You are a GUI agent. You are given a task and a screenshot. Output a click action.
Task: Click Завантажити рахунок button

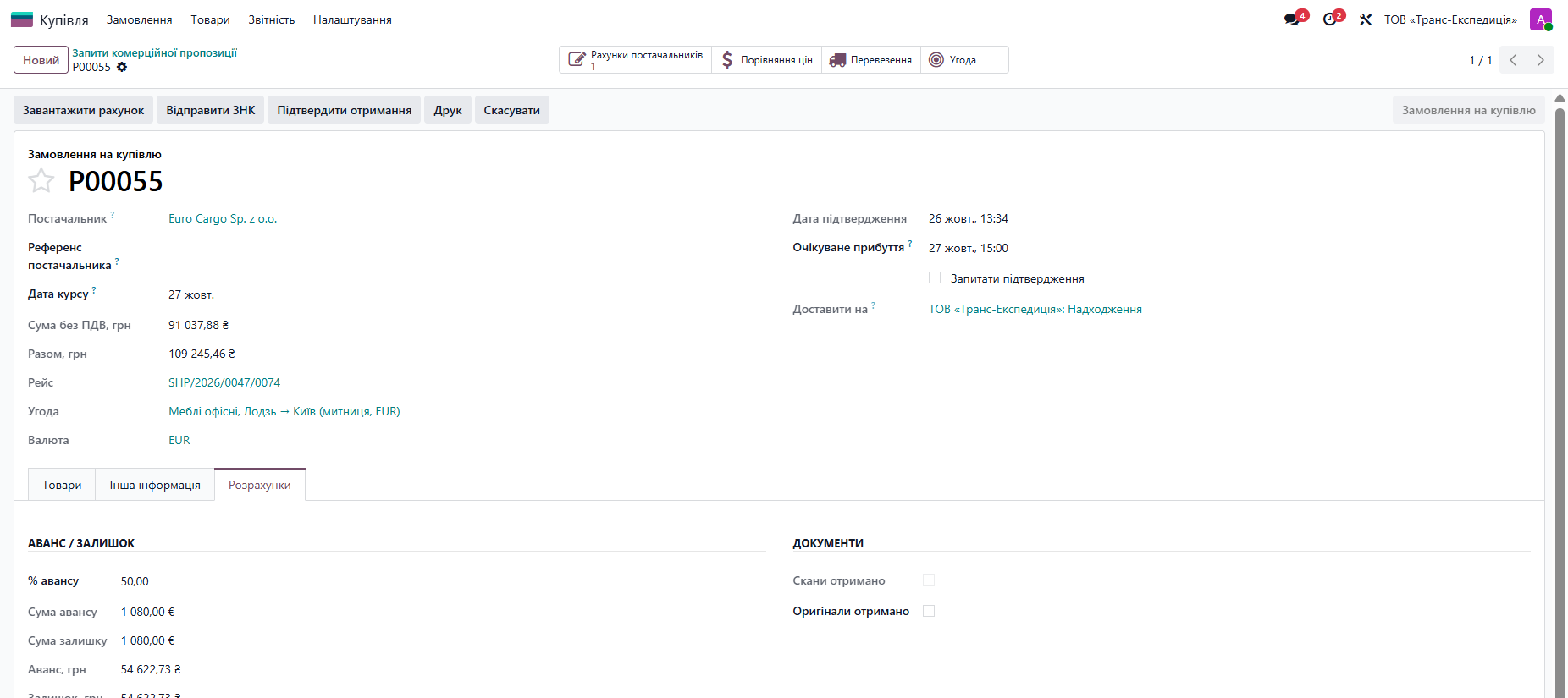point(83,110)
